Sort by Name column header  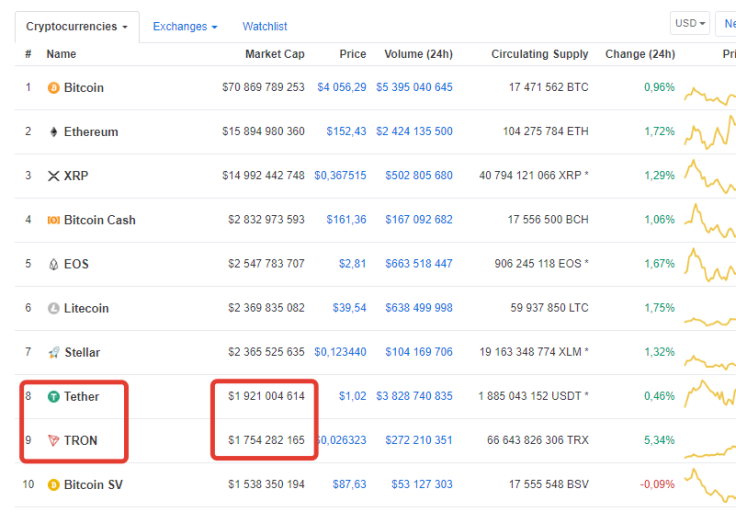[61, 54]
